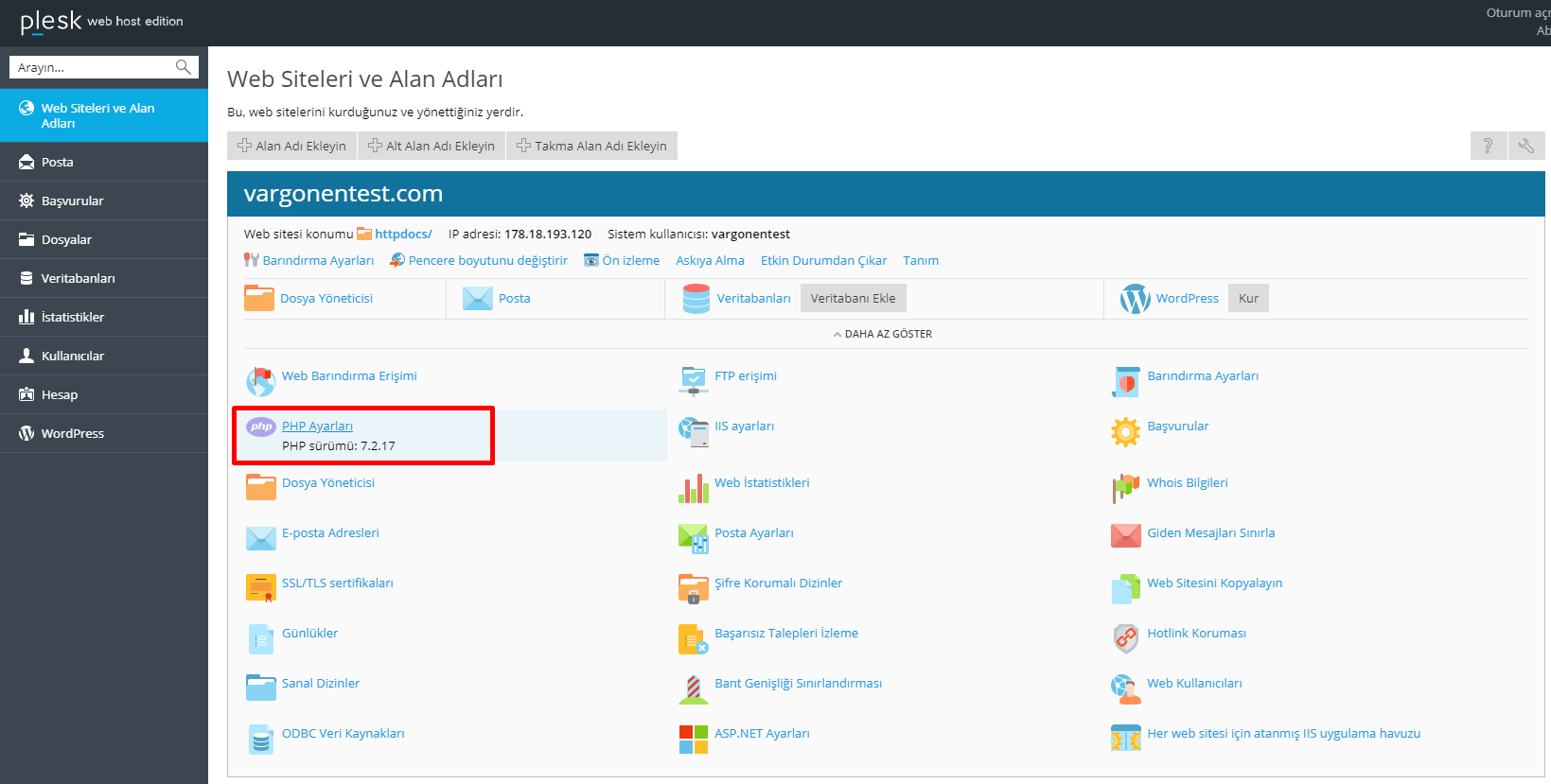Viewport: 1551px width, 784px height.
Task: Click the search magnifier icon
Action: click(x=183, y=67)
